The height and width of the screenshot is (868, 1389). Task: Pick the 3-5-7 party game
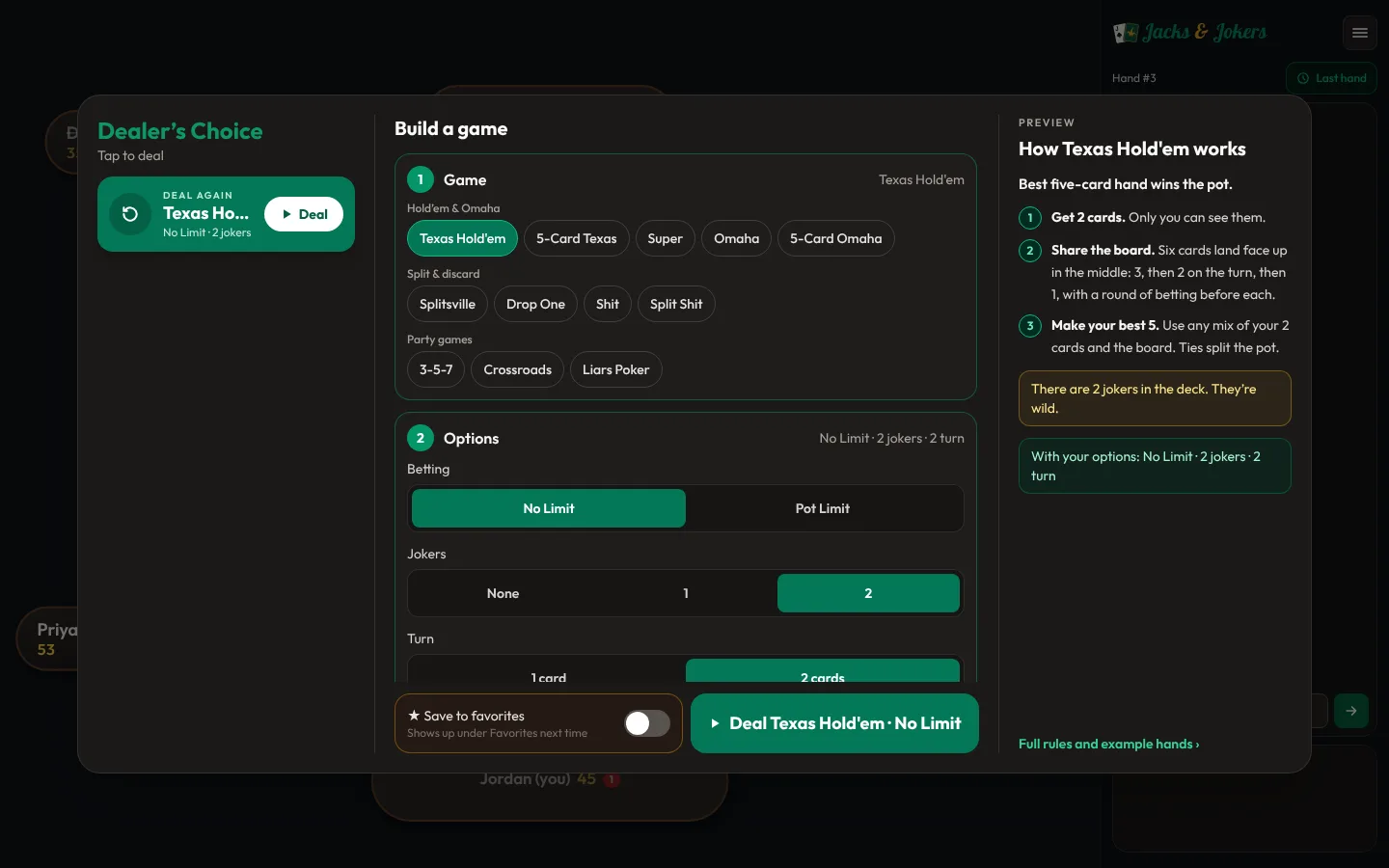[x=436, y=369]
